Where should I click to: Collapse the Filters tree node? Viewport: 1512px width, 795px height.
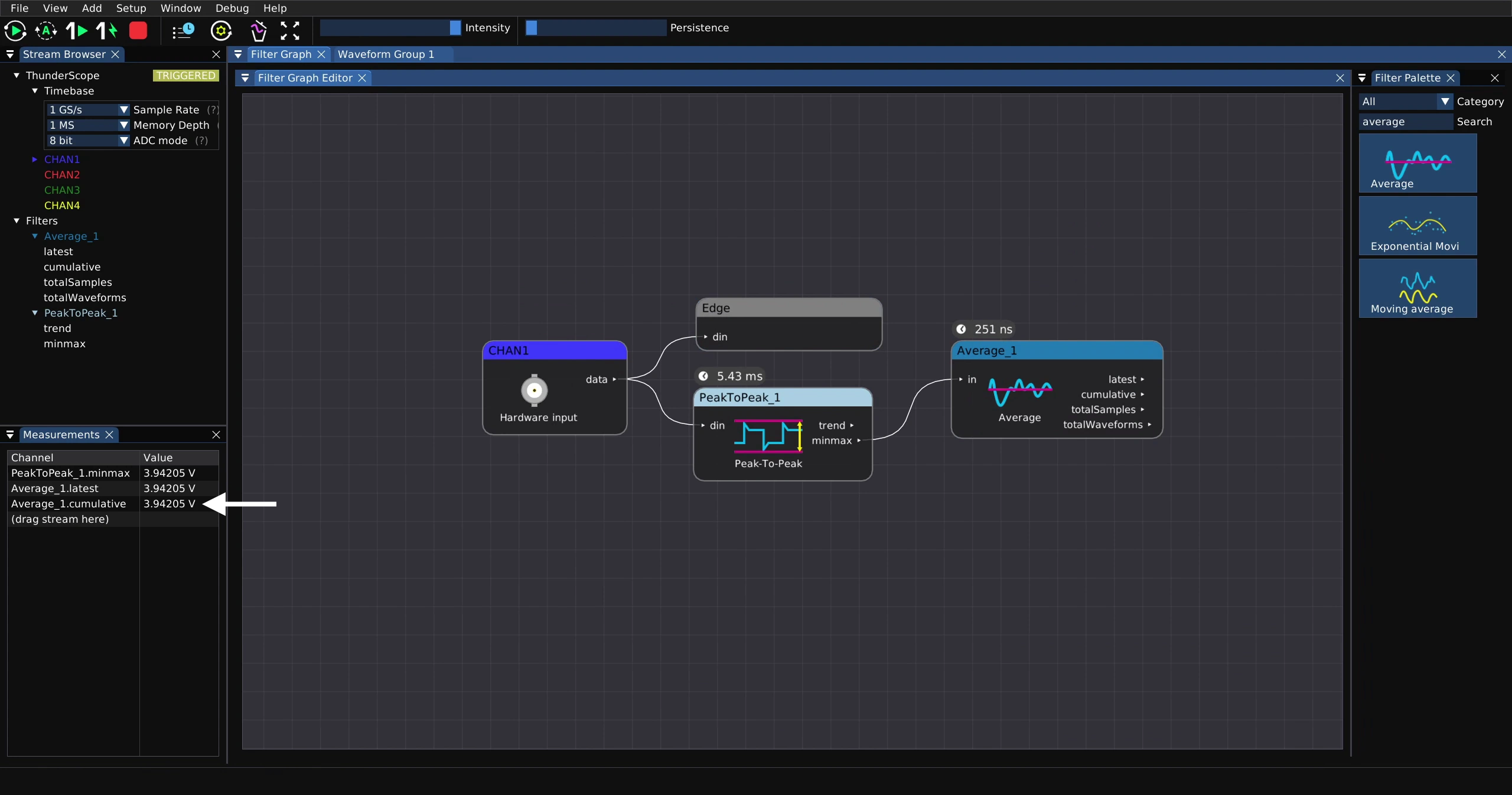tap(17, 221)
